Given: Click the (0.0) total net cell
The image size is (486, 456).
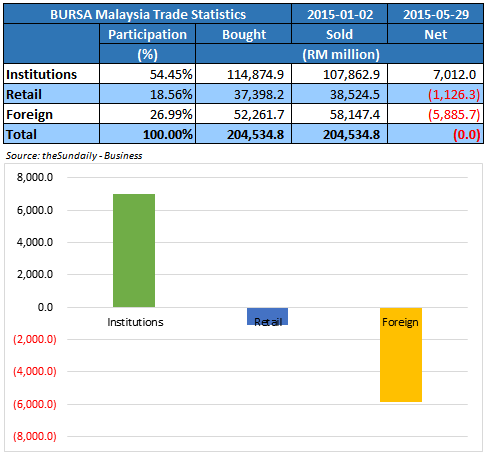Looking at the screenshot, I should tap(435, 134).
